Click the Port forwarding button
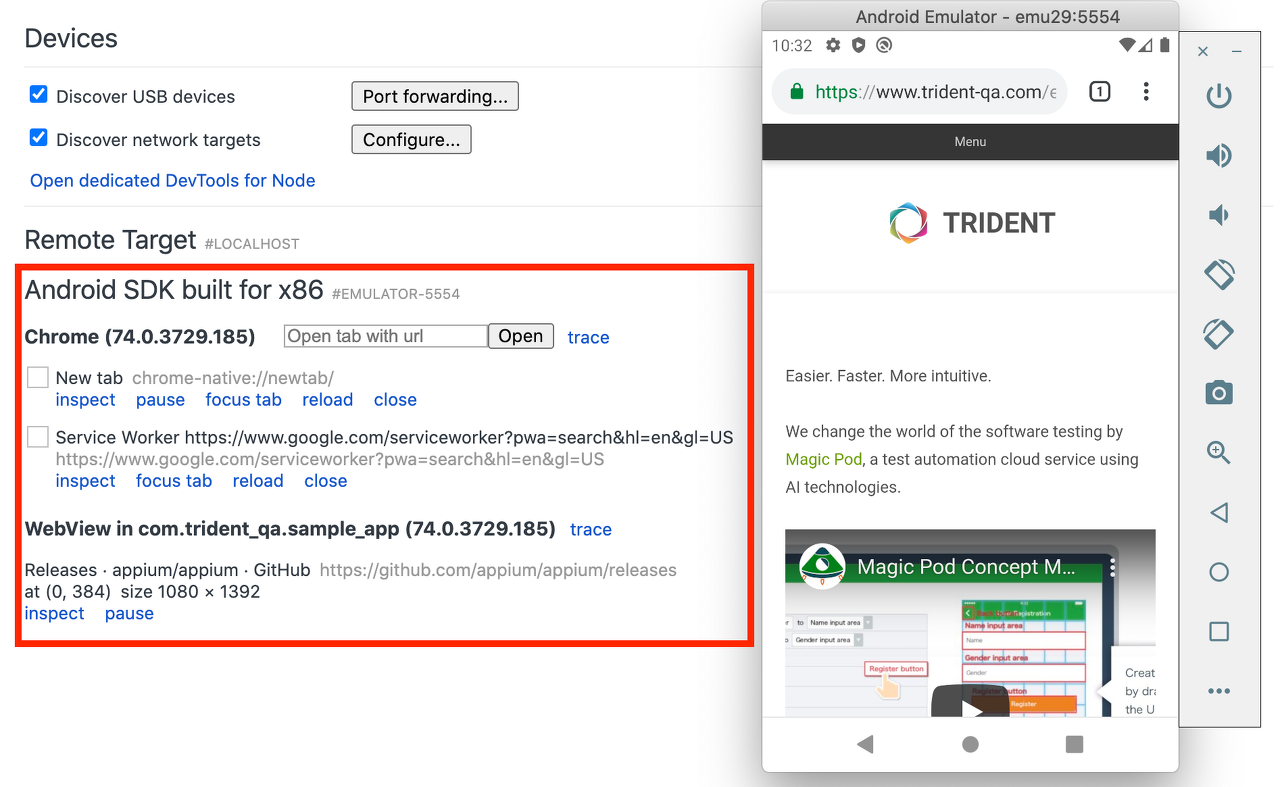The height and width of the screenshot is (787, 1280). (x=434, y=96)
